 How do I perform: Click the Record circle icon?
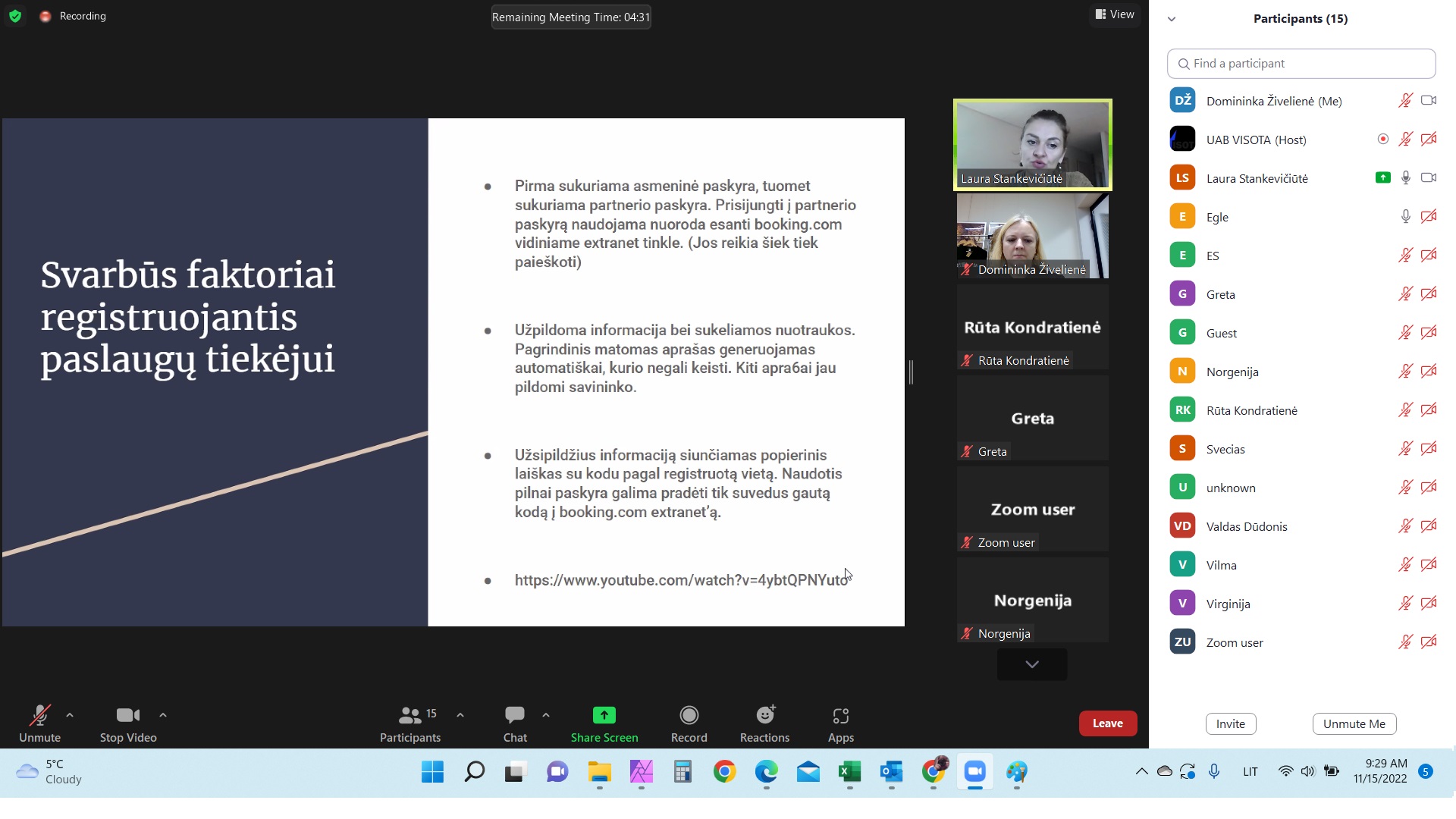(689, 715)
